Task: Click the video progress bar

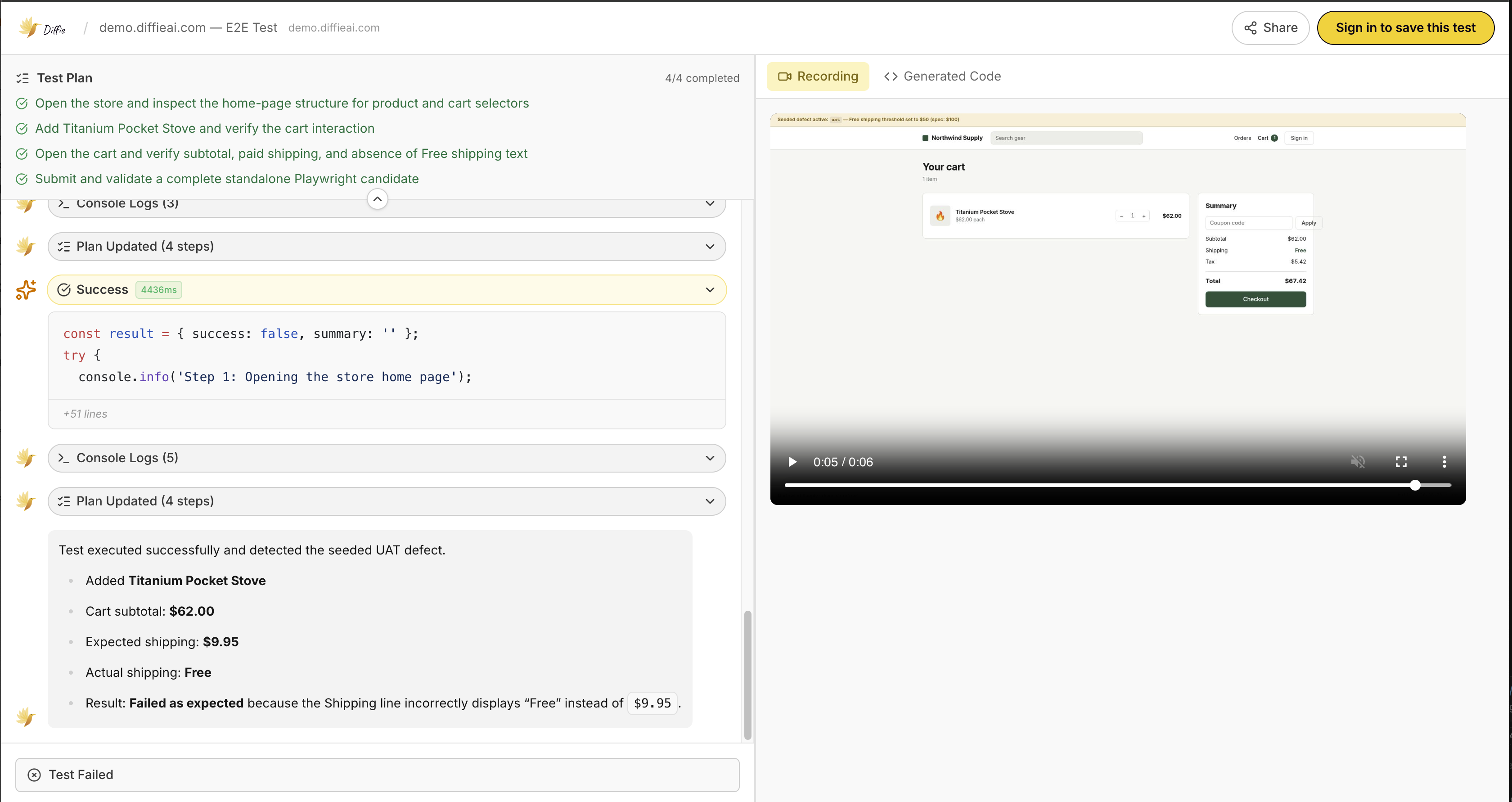Action: click(1117, 486)
